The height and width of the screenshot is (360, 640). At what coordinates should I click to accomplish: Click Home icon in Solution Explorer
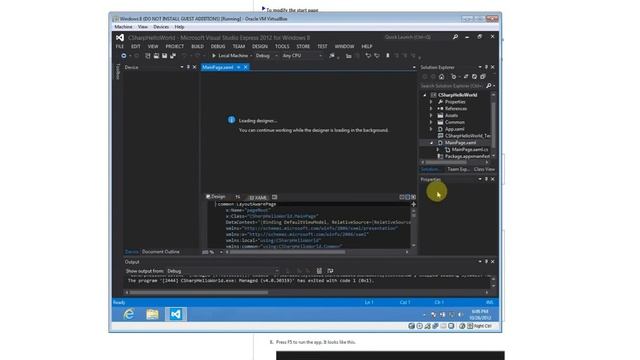441,76
